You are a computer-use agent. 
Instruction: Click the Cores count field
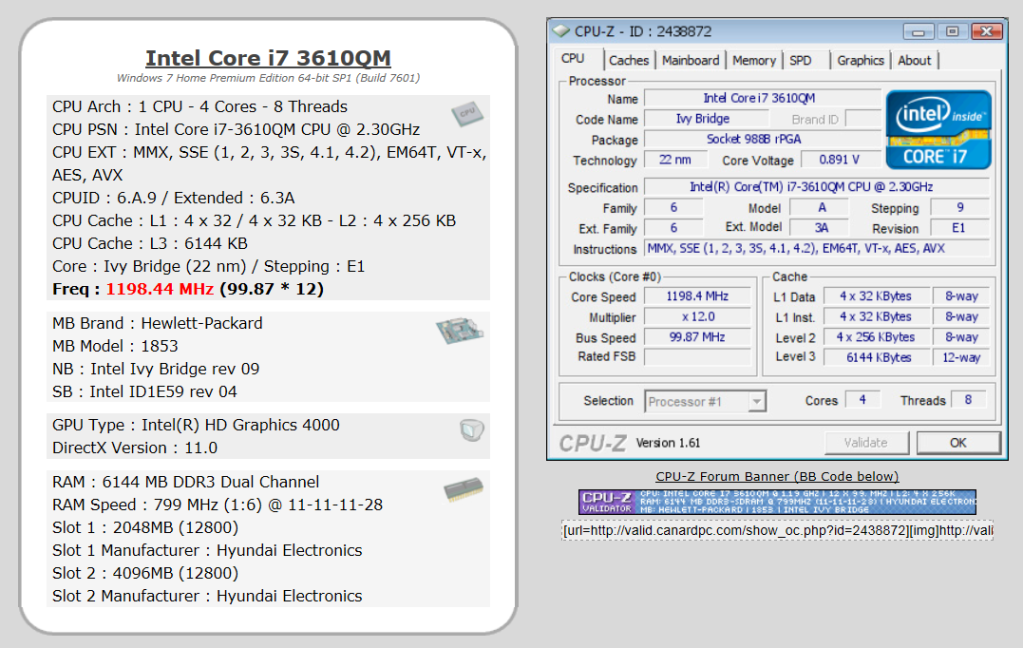coord(863,399)
